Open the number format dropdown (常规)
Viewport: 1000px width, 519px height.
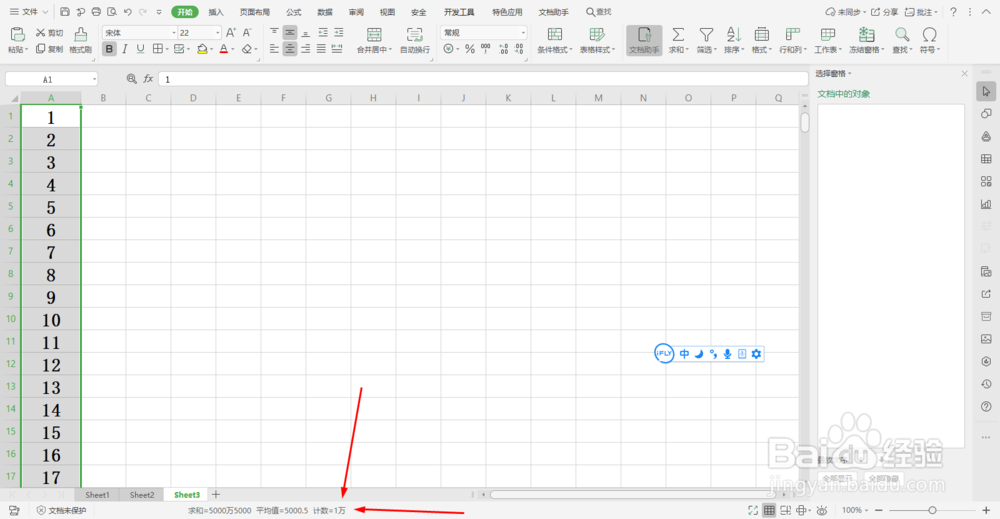coord(523,33)
